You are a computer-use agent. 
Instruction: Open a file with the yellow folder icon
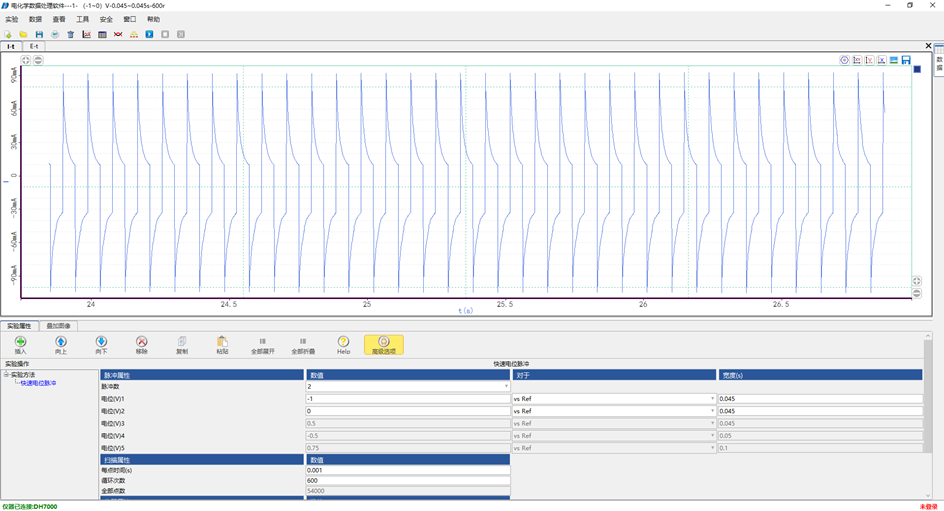pyautogui.click(x=23, y=34)
